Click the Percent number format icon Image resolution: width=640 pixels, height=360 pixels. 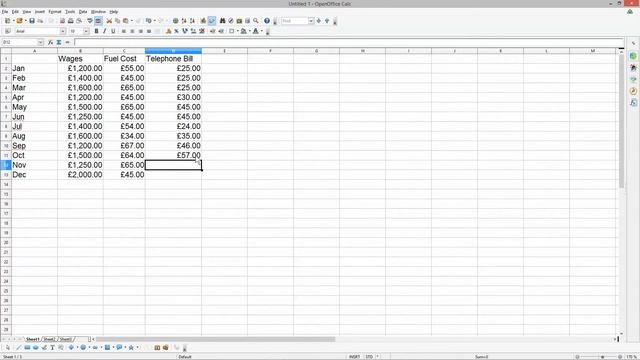pyautogui.click(x=176, y=31)
